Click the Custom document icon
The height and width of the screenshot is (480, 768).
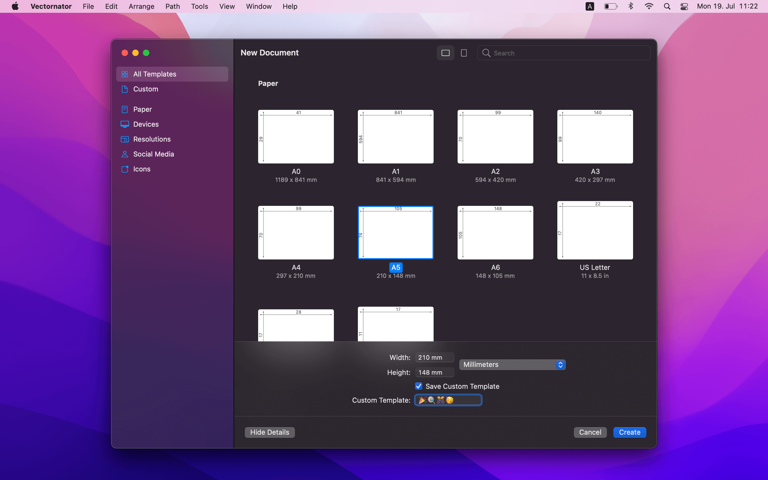[124, 89]
